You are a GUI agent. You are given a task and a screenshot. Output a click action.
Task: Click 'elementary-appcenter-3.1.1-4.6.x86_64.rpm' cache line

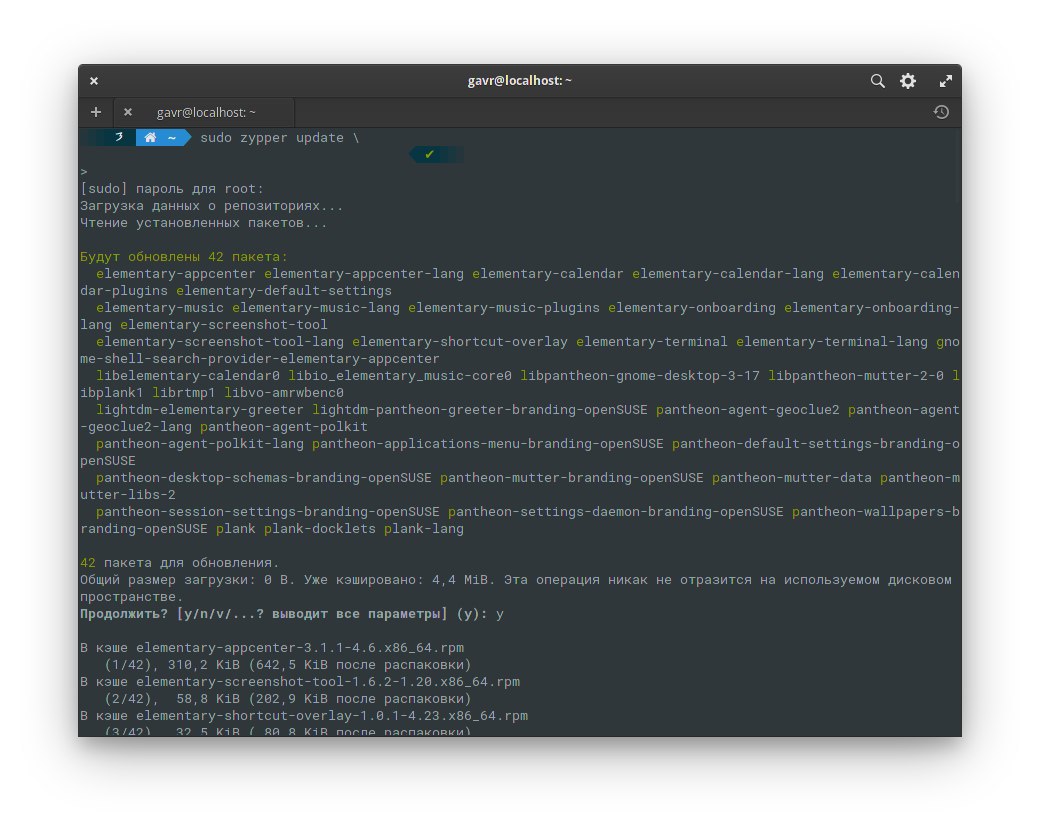[x=272, y=647]
